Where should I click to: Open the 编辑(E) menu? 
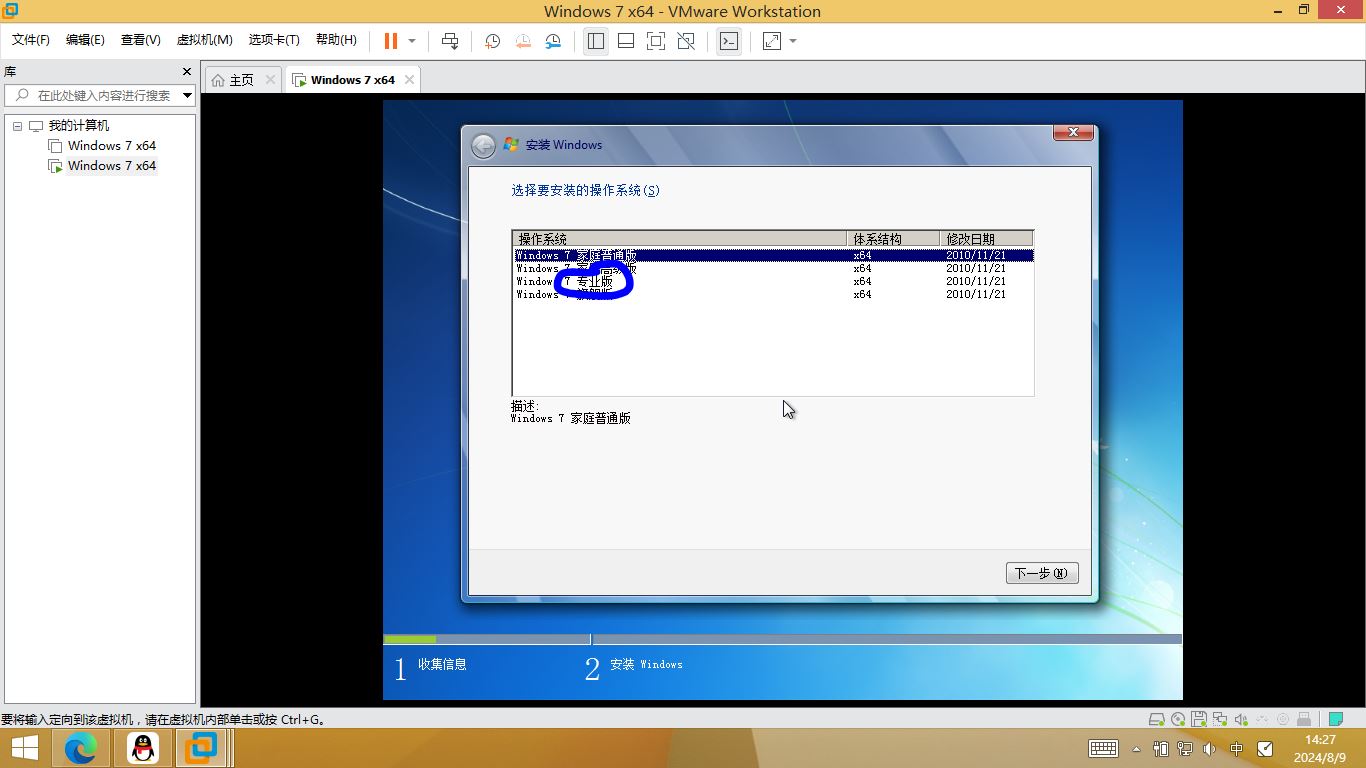pos(85,40)
